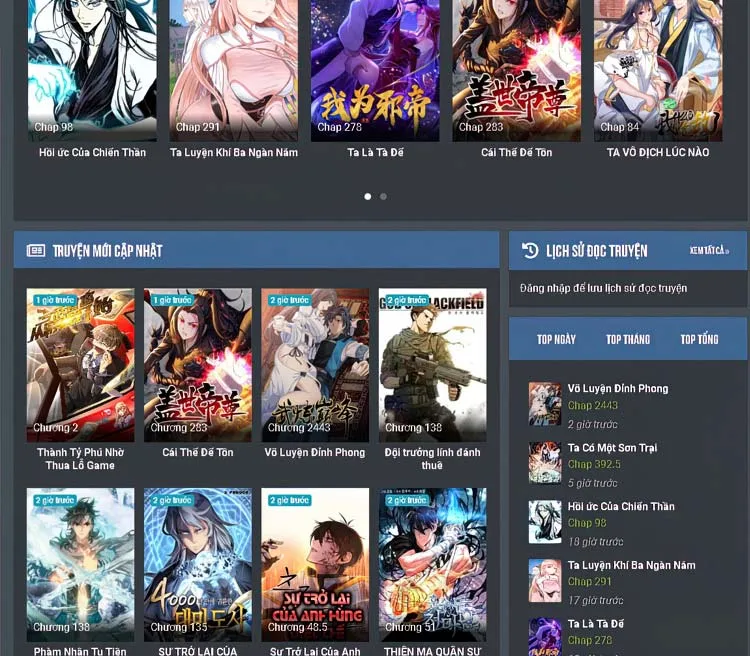The height and width of the screenshot is (656, 750).
Task: Switch to the Top Tổng tab
Action: click(699, 340)
